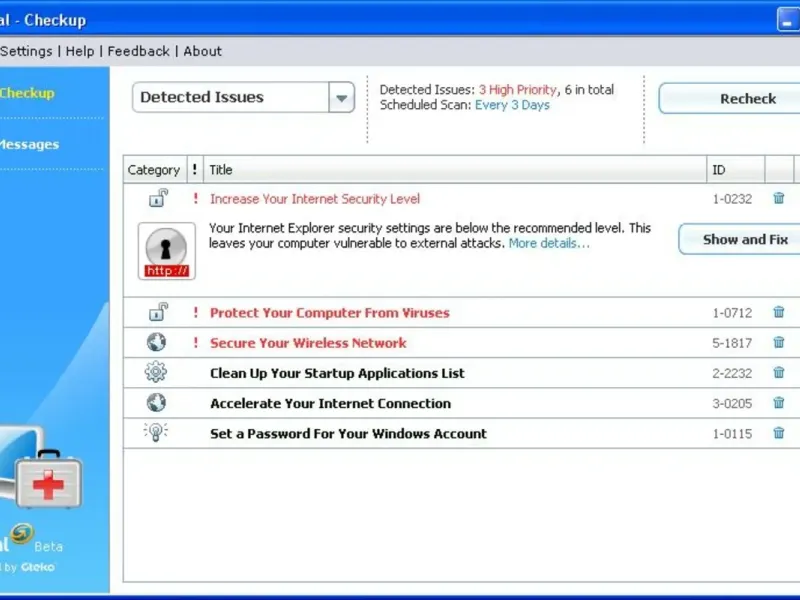Click globe icon in Accelerate Your Internet Connection row
The width and height of the screenshot is (800, 600).
pyautogui.click(x=156, y=403)
